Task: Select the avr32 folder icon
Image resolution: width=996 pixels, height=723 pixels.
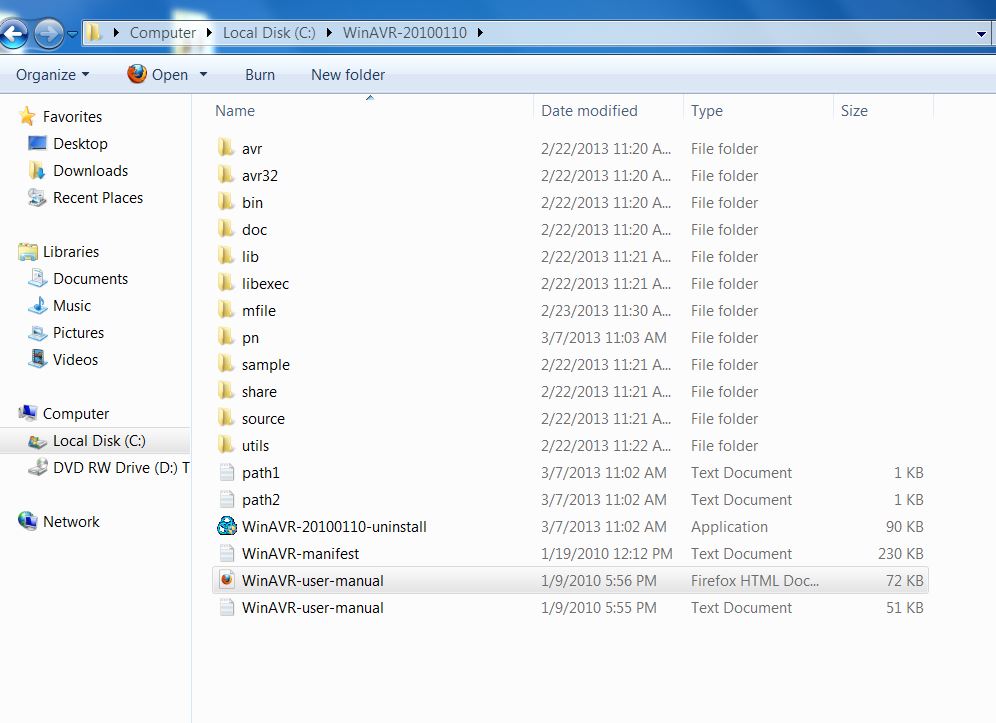Action: pos(225,175)
